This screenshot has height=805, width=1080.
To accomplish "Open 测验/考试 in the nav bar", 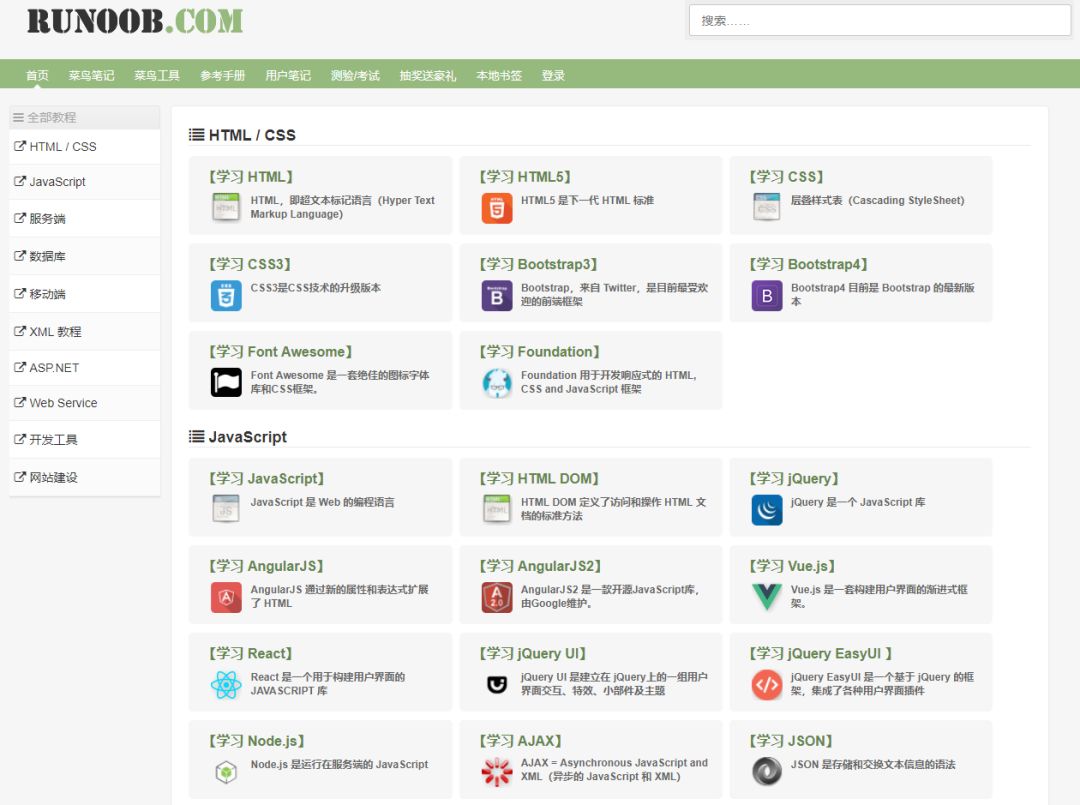I will coord(355,76).
